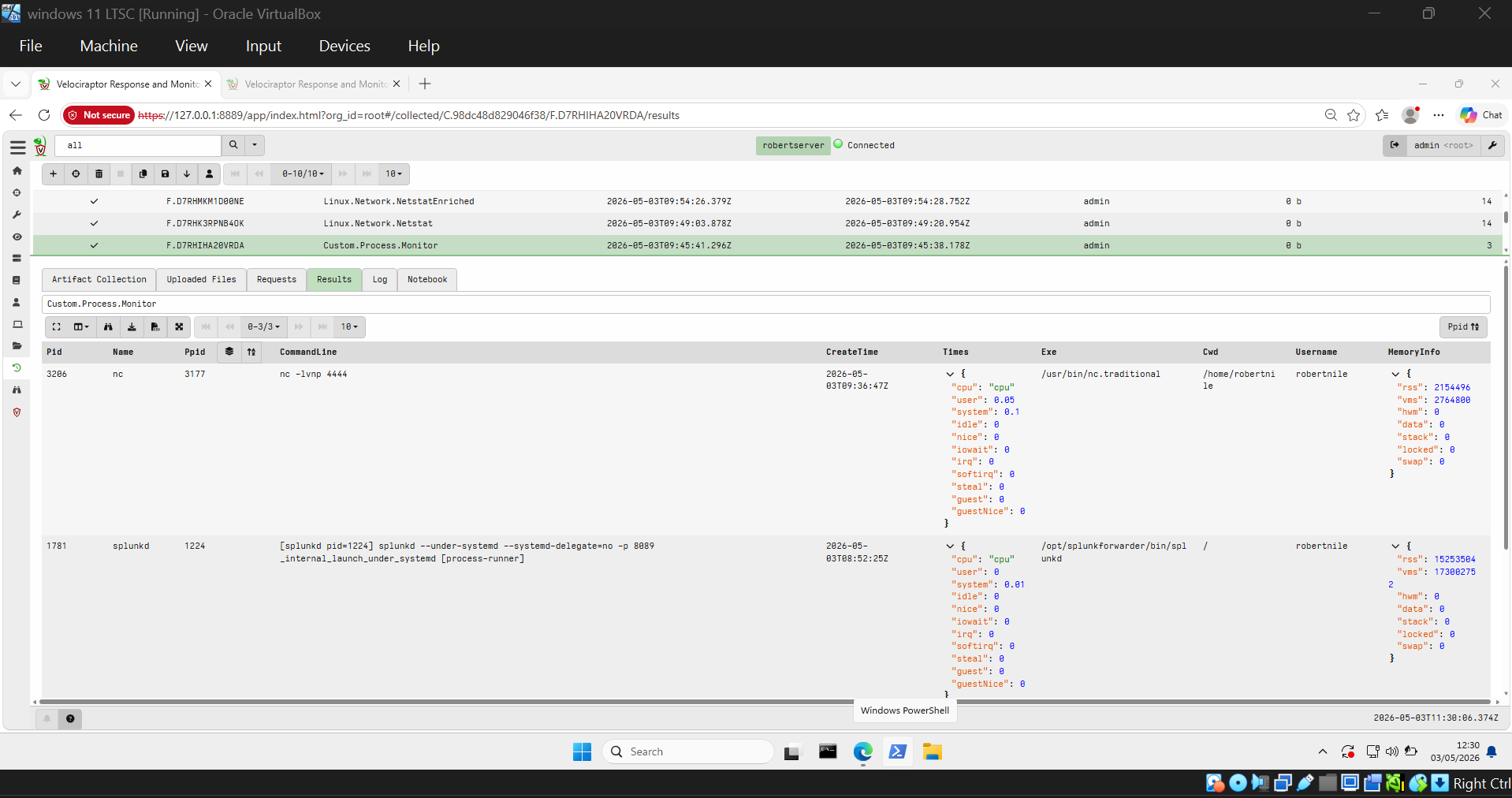This screenshot has height=798, width=1512.
Task: Click the admin <root> user button
Action: click(1443, 145)
